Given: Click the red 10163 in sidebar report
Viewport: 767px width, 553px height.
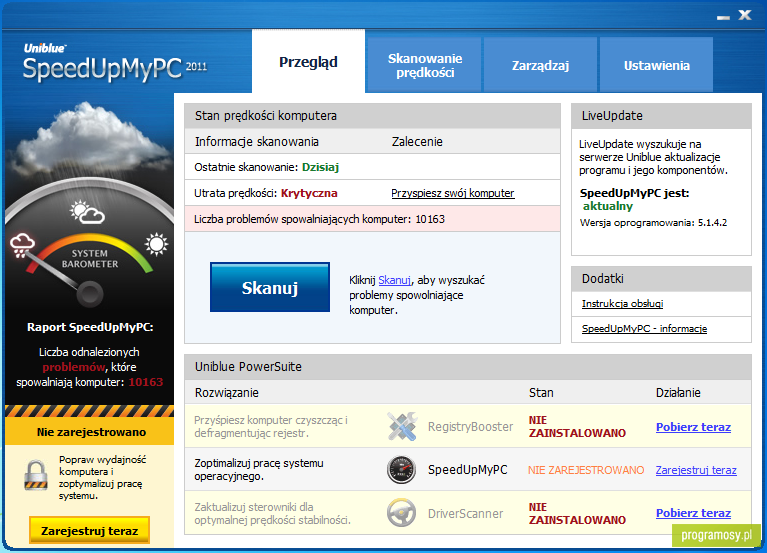Looking at the screenshot, I should (x=146, y=382).
